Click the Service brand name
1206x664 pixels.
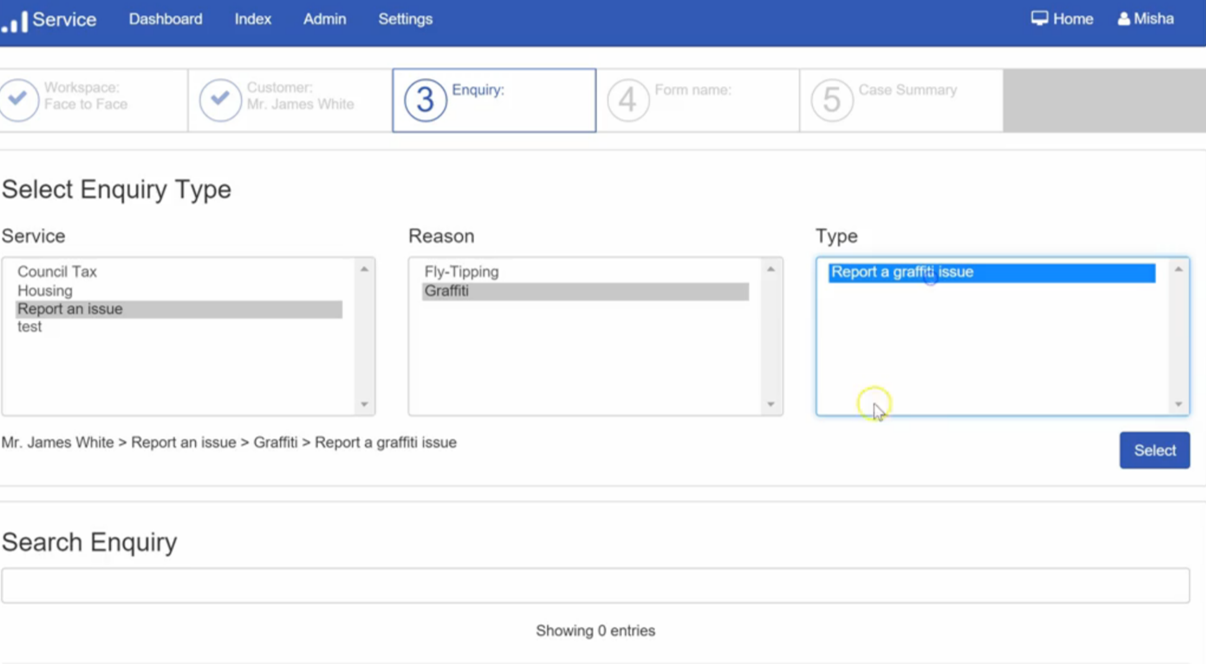[x=64, y=20]
